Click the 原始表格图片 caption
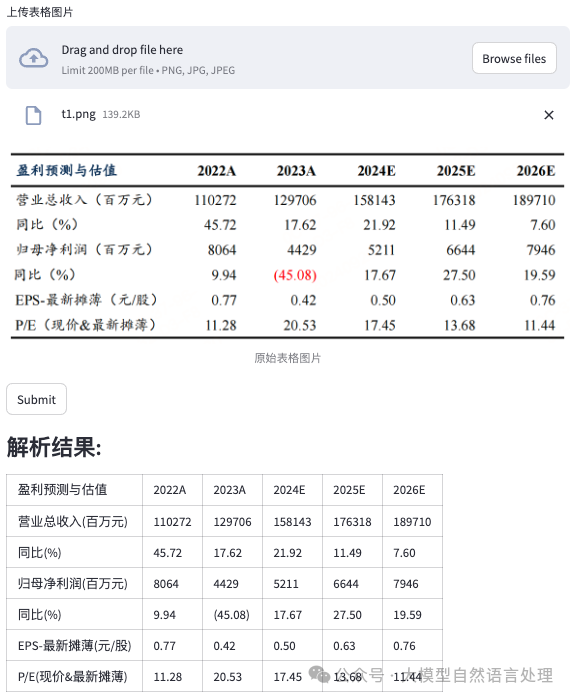 (x=288, y=358)
